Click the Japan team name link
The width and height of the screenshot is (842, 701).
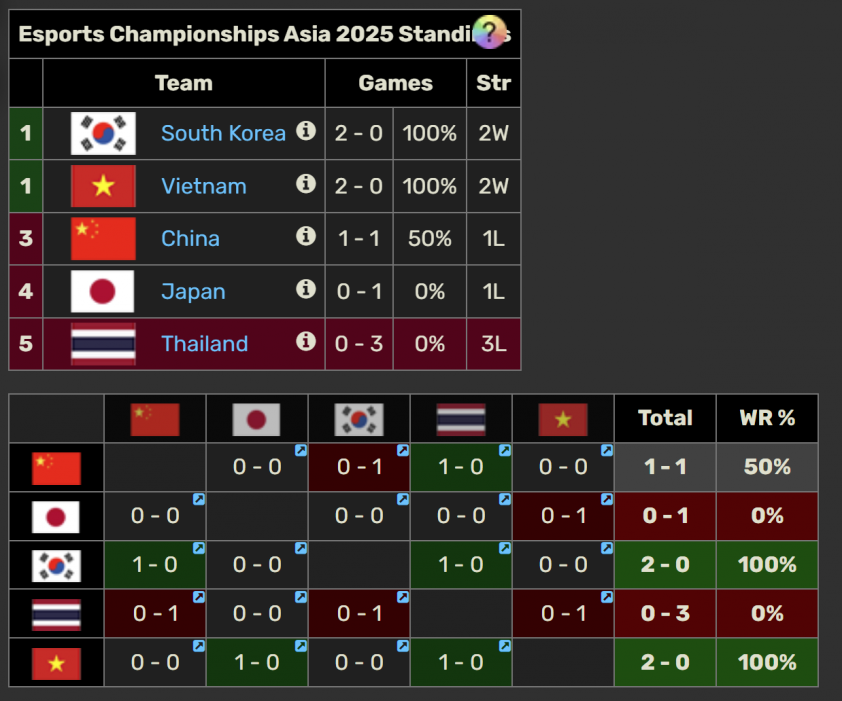click(193, 292)
